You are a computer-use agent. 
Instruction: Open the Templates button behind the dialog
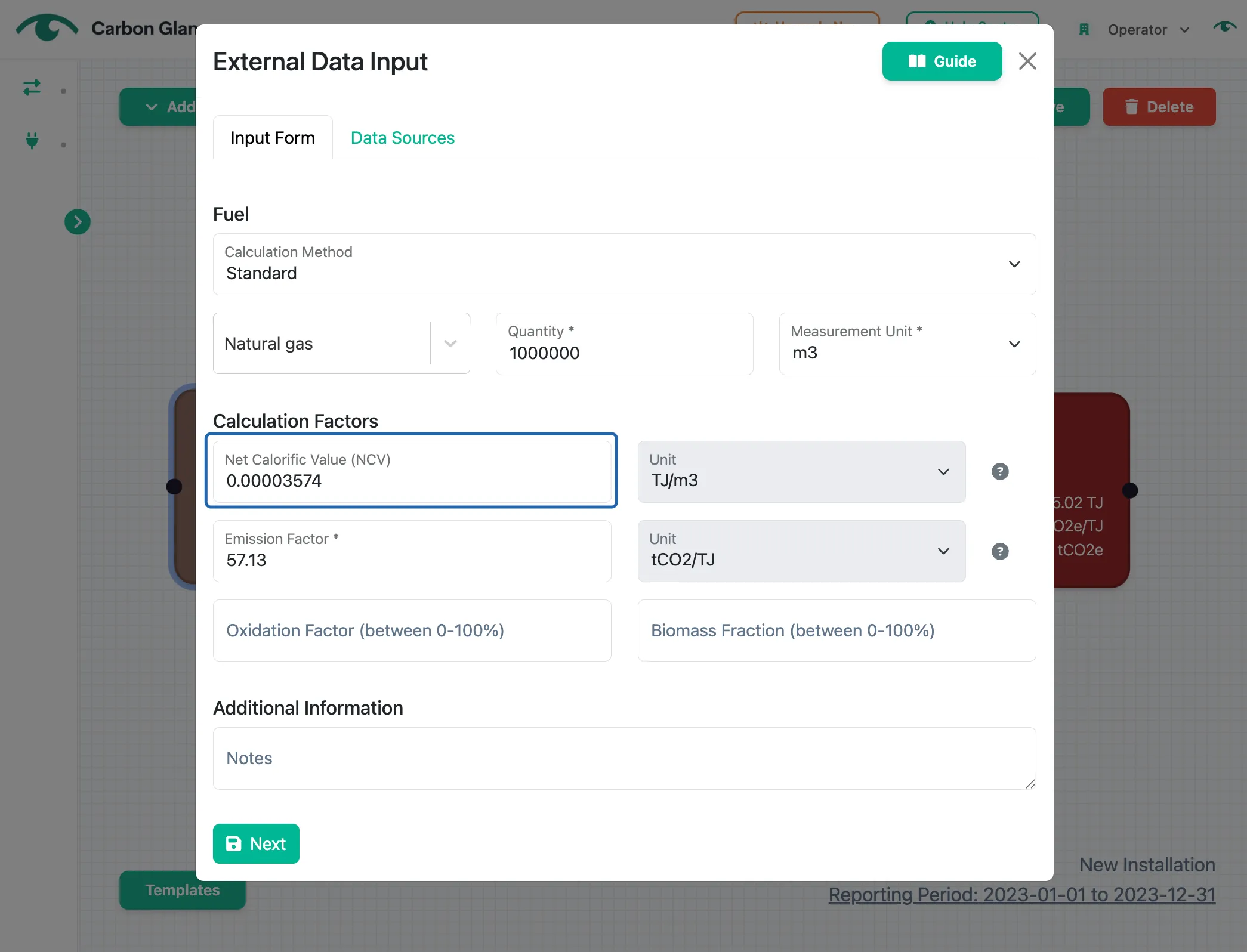tap(183, 890)
